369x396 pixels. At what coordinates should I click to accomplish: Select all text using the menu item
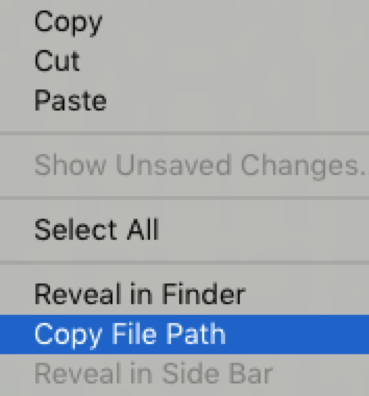[x=184, y=230]
